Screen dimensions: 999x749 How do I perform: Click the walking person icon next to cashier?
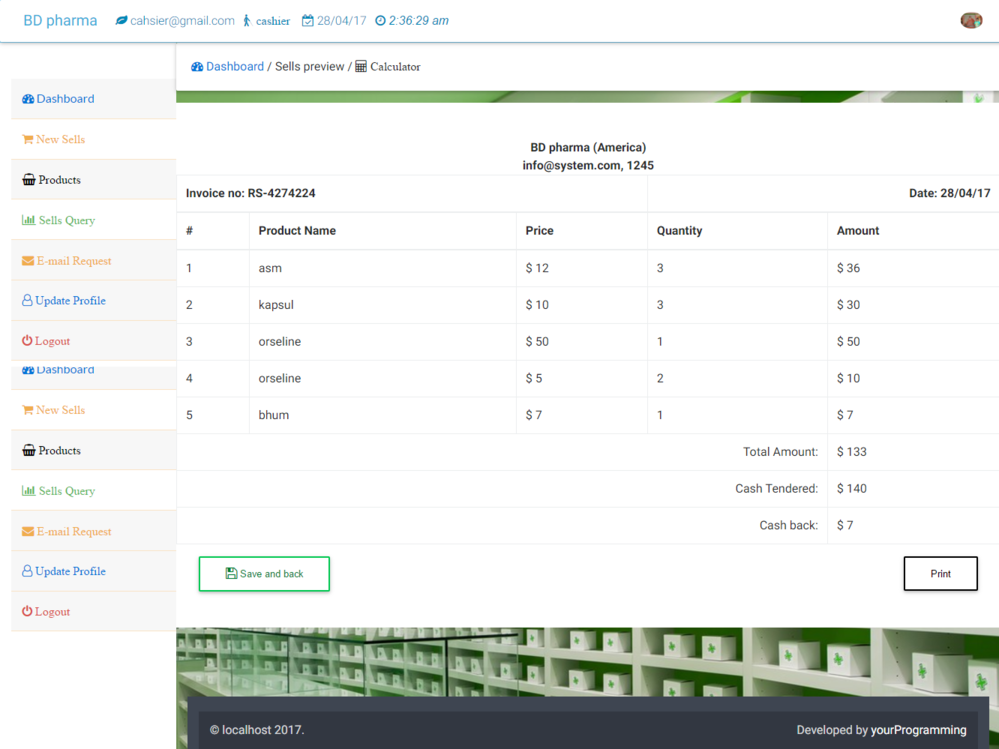click(247, 21)
